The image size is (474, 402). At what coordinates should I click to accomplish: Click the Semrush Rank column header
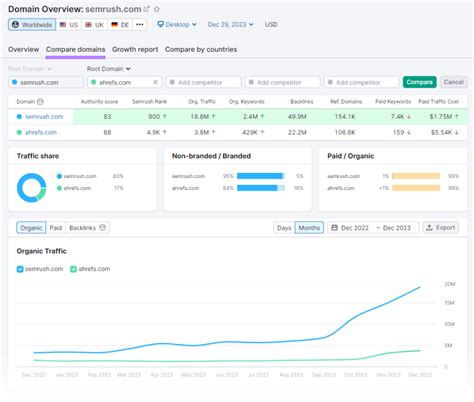[149, 102]
